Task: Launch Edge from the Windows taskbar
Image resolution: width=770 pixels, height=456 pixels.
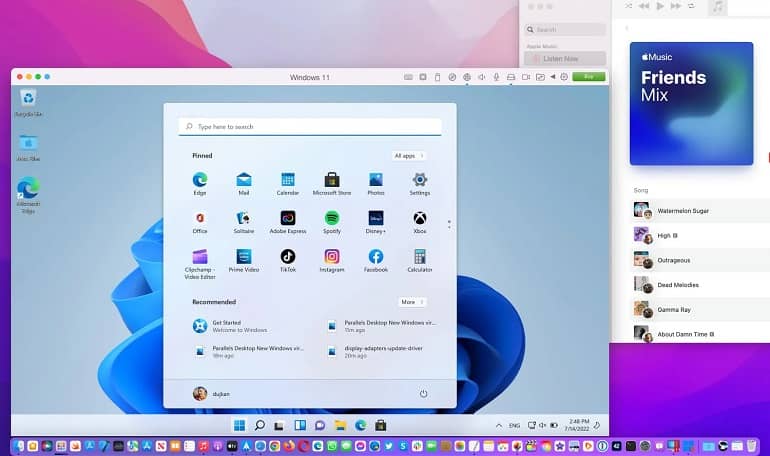Action: click(360, 425)
